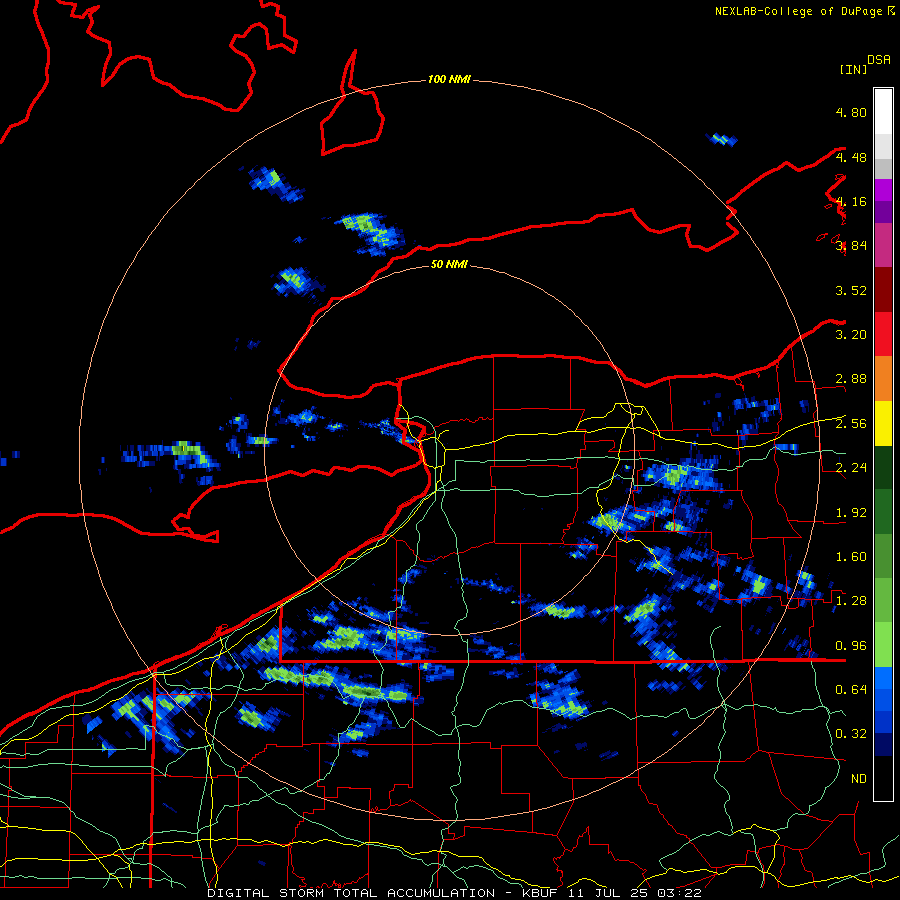Image resolution: width=900 pixels, height=900 pixels.
Task: Click the DSA product label above the legend
Action: click(879, 60)
